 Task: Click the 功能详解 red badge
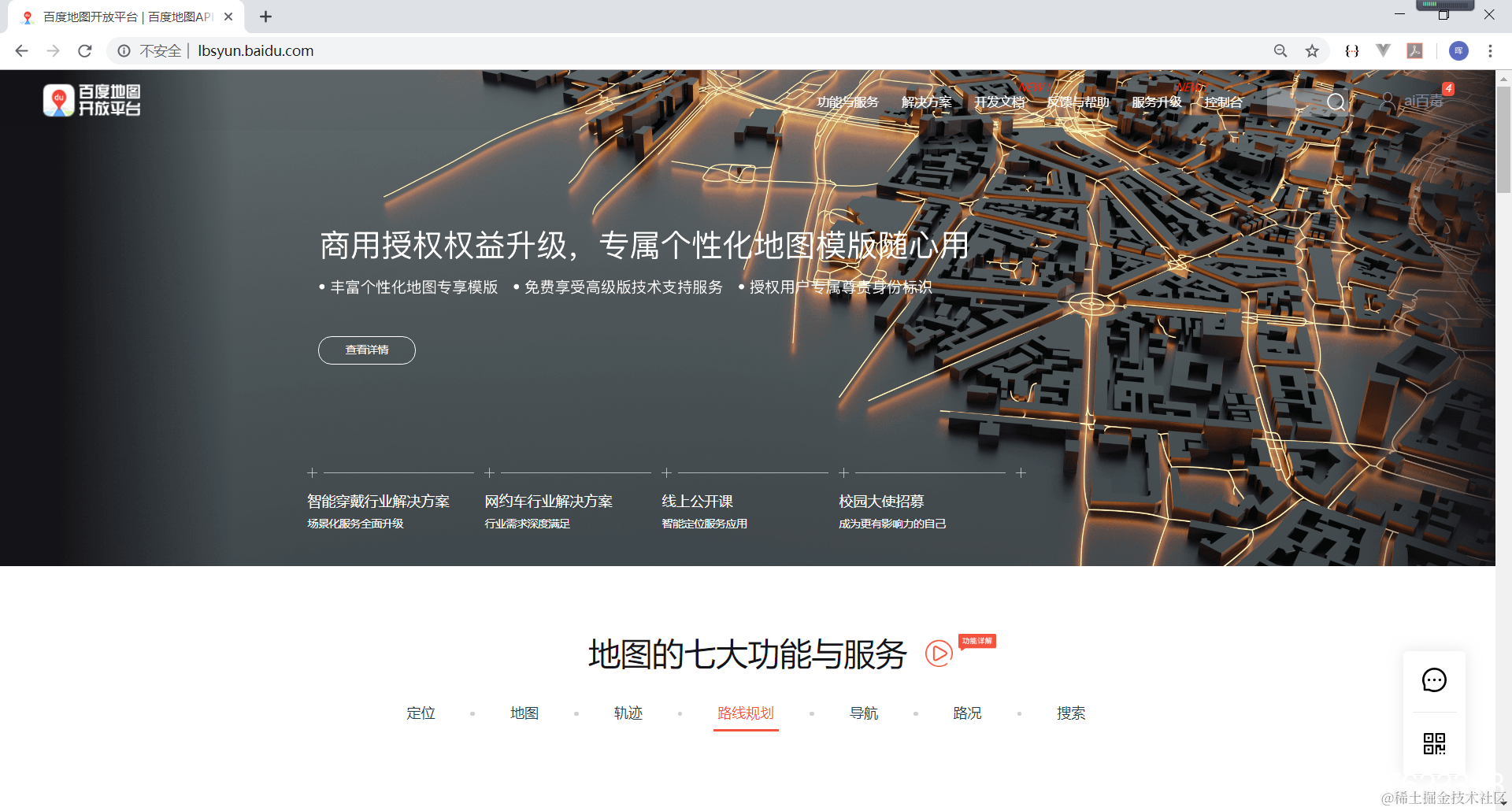[x=977, y=641]
